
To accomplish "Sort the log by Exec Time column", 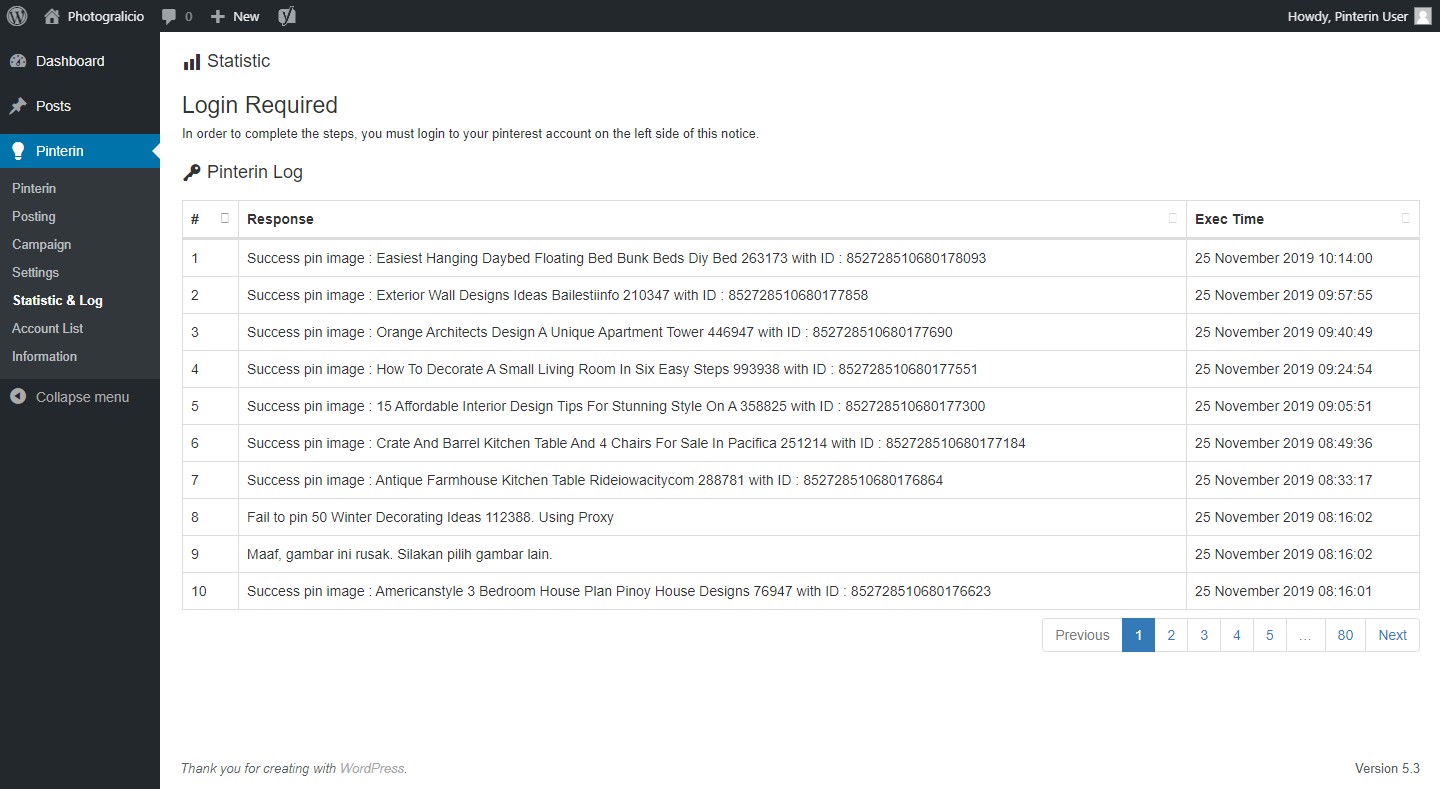I will [x=1303, y=219].
